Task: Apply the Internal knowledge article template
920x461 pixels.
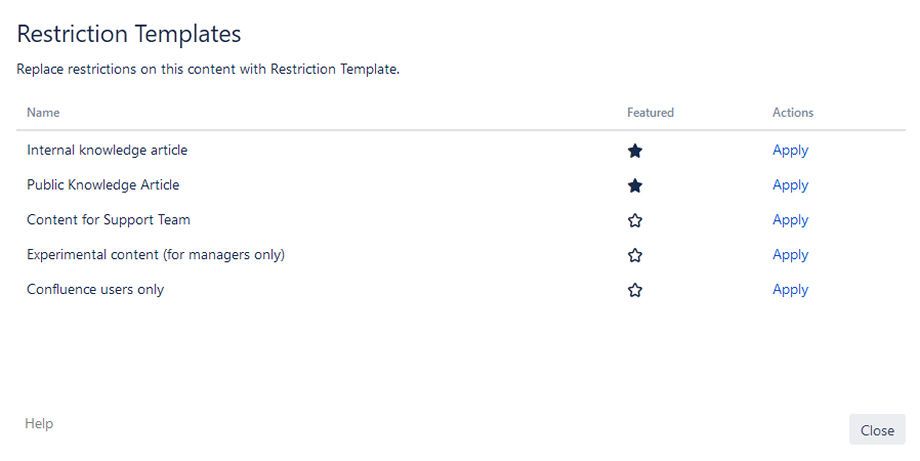Action: [790, 151]
